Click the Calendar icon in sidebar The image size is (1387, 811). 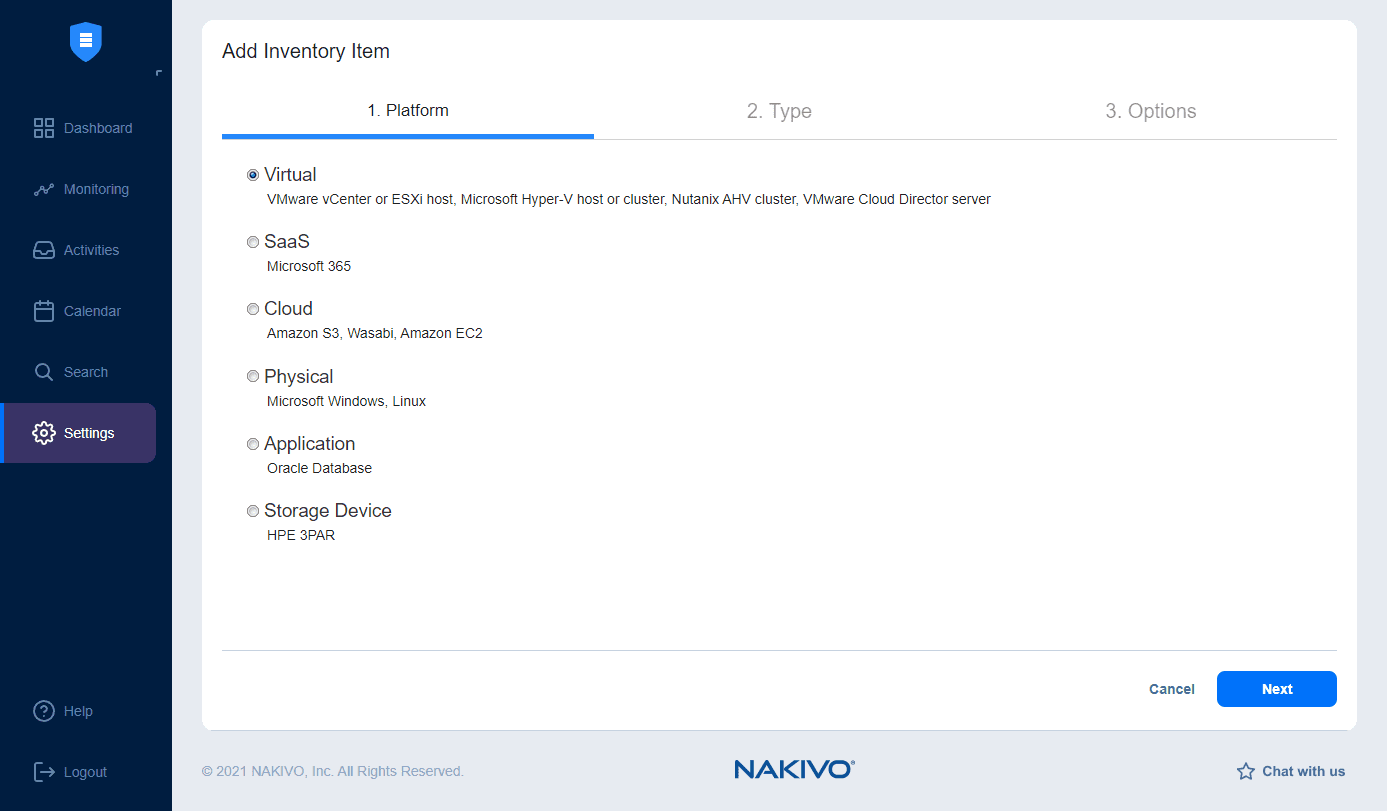(44, 311)
